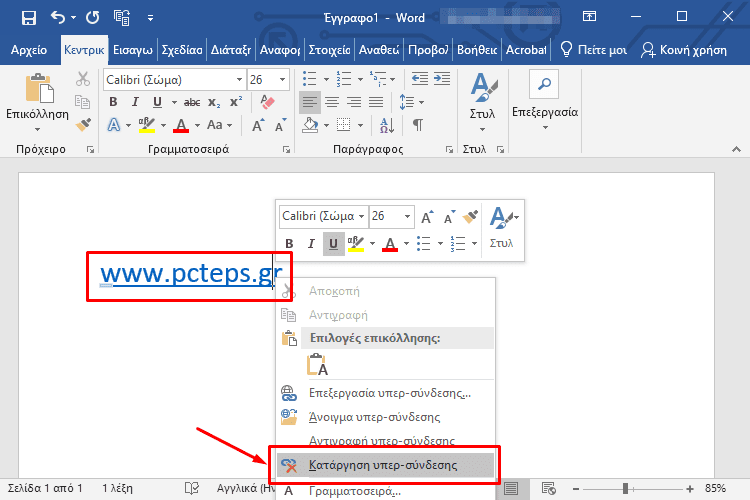This screenshot has height=500, width=750.
Task: Save the document with the floppy disk icon
Action: pos(29,18)
